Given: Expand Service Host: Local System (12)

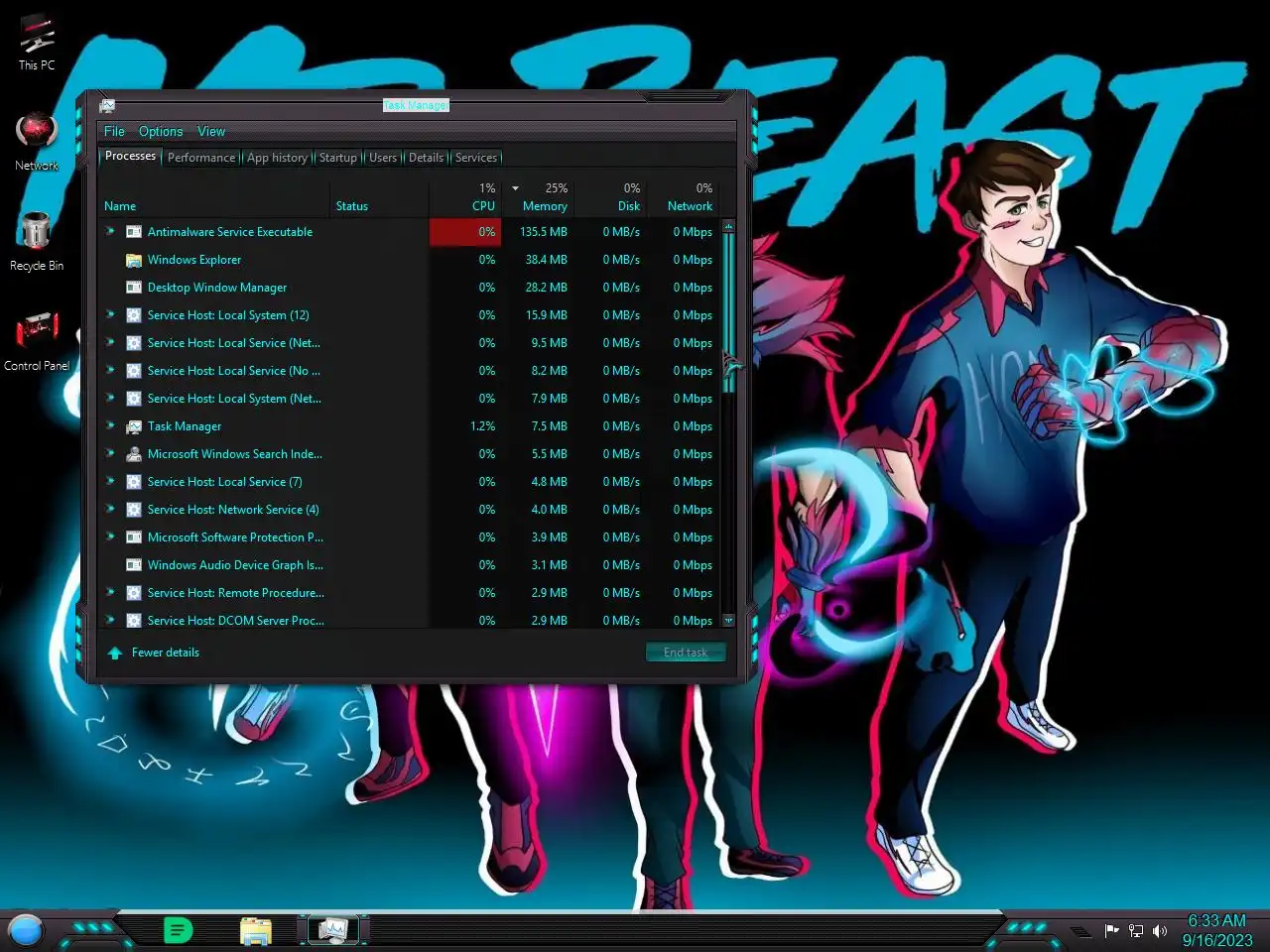Looking at the screenshot, I should (111, 314).
